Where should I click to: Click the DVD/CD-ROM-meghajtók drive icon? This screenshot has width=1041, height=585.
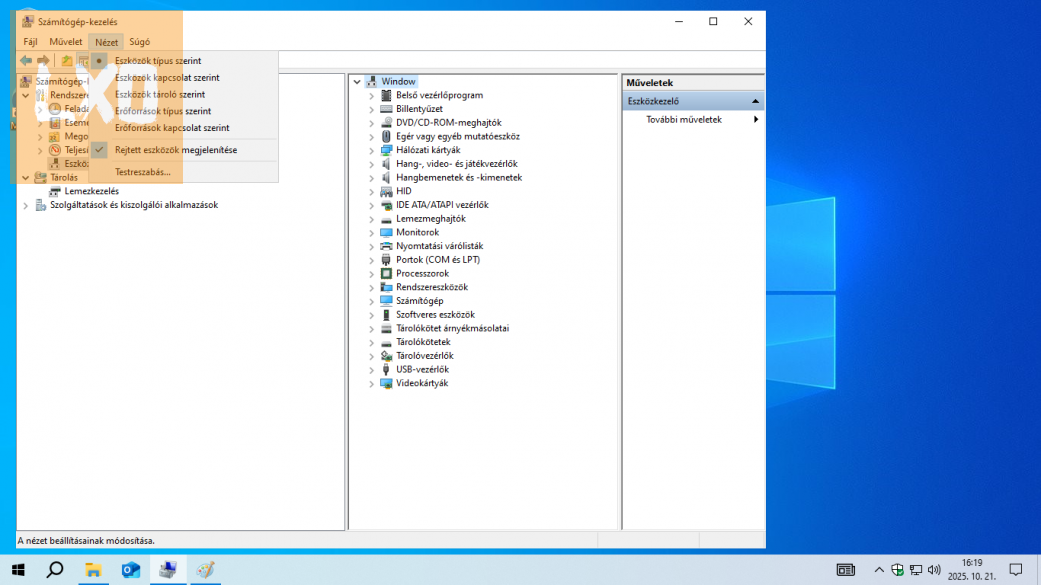(x=386, y=123)
